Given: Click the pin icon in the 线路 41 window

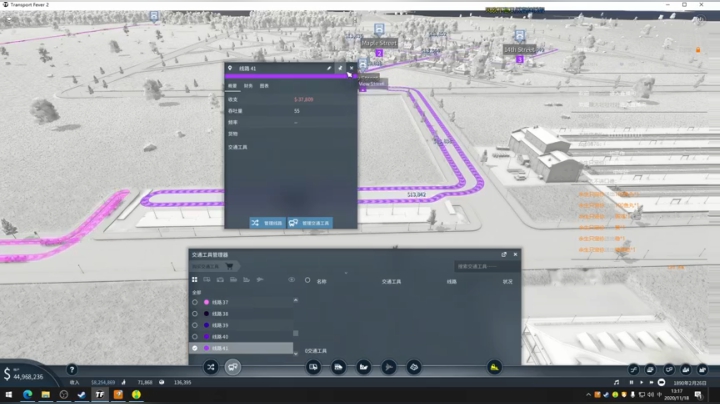Looking at the screenshot, I should tap(340, 68).
